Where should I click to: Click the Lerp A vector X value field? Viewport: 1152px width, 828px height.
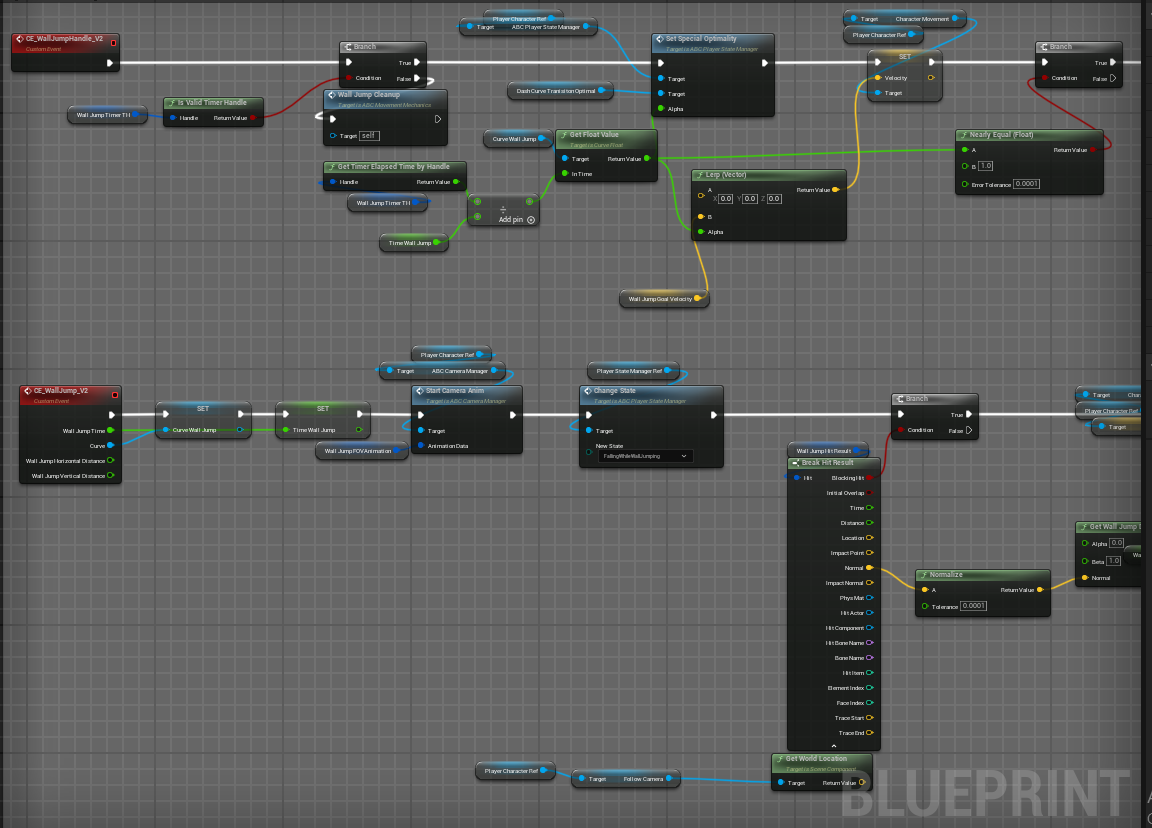726,199
